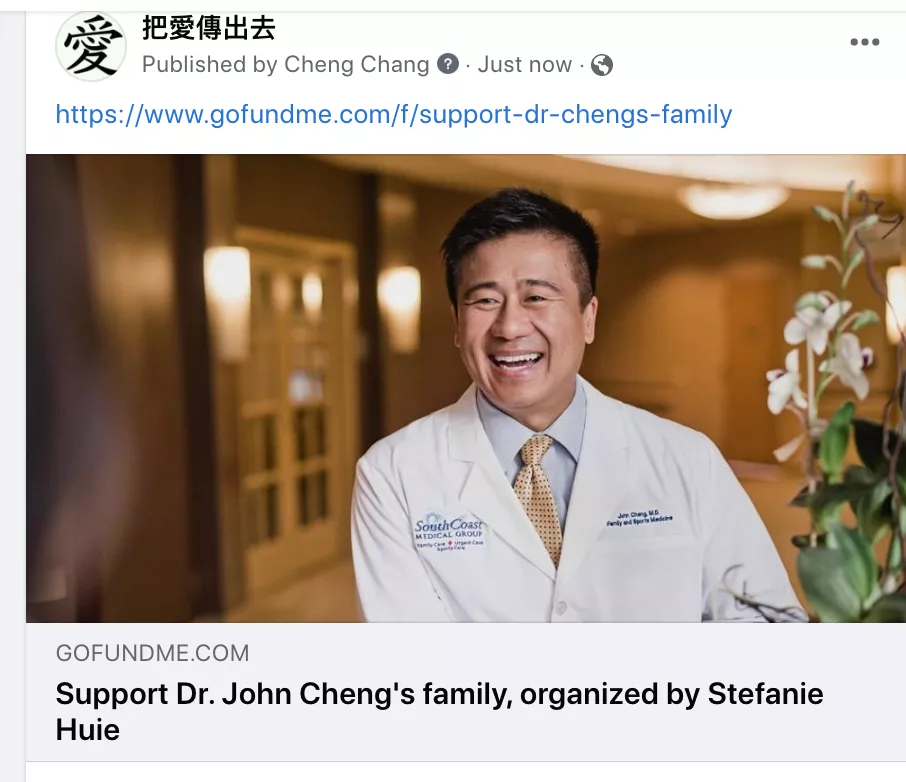The width and height of the screenshot is (906, 782).
Task: Click the John Cheng M.D. name embroidery on coat
Action: tap(639, 518)
